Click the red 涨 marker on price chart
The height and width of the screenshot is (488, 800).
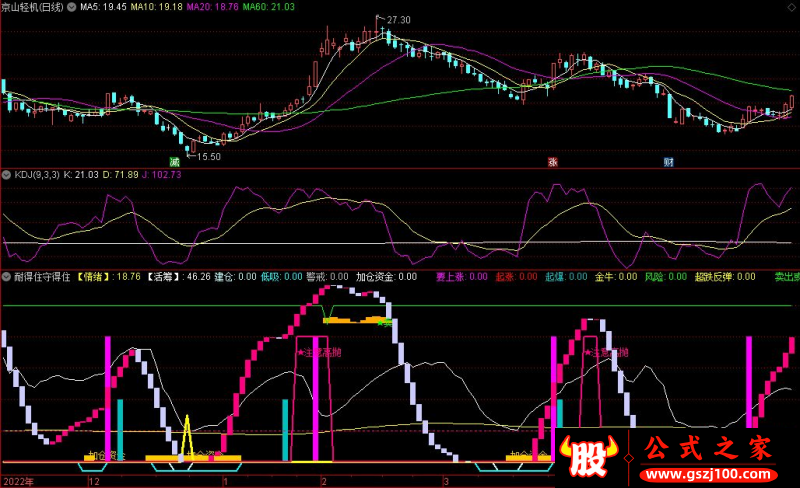[553, 162]
